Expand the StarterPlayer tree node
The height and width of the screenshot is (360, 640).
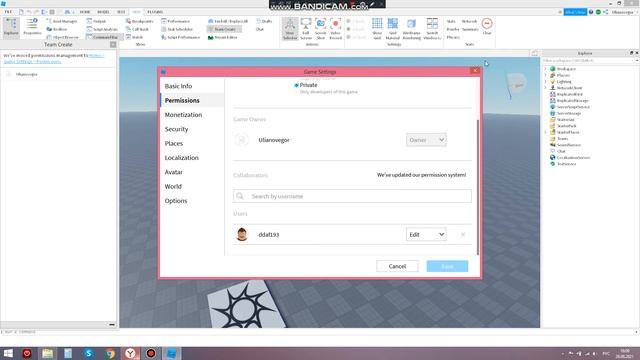click(x=546, y=132)
